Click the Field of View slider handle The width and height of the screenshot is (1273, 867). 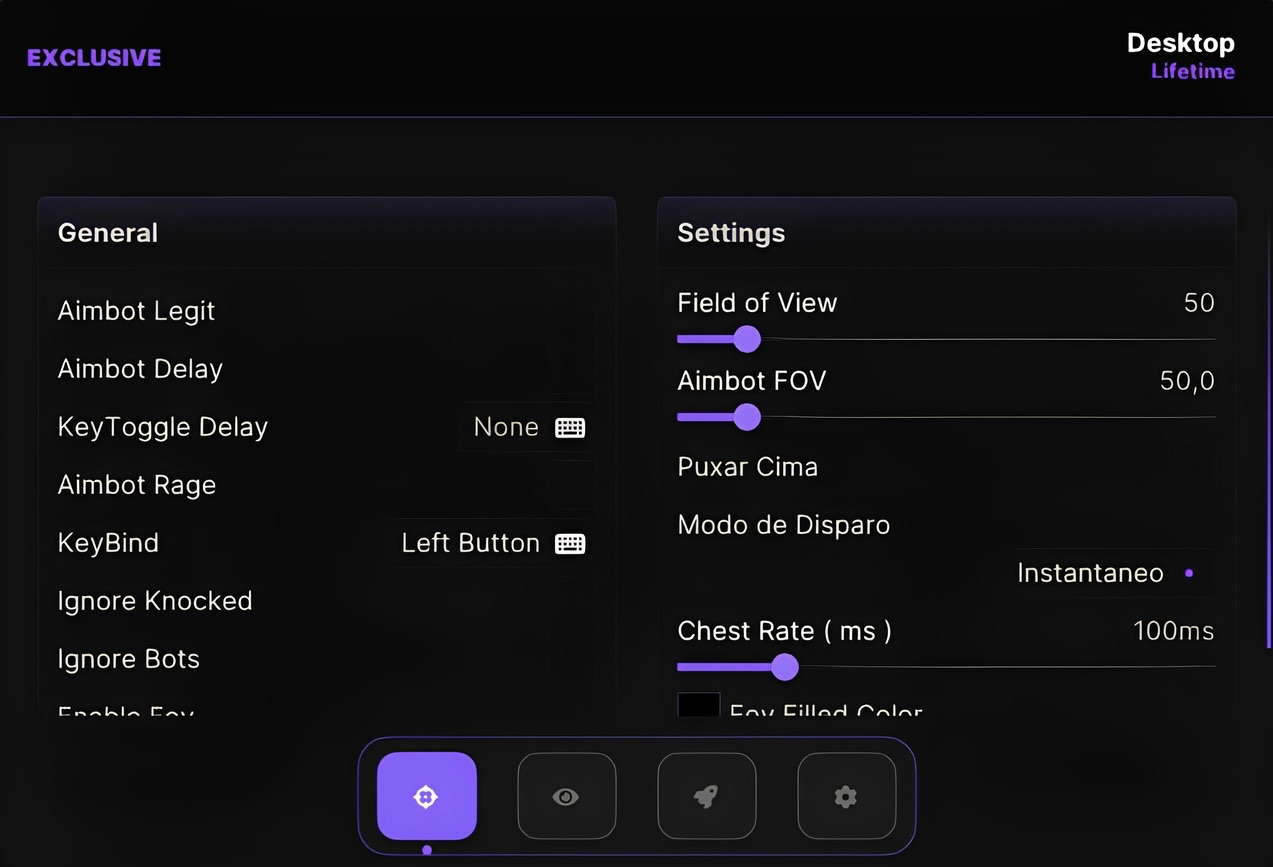coord(747,339)
